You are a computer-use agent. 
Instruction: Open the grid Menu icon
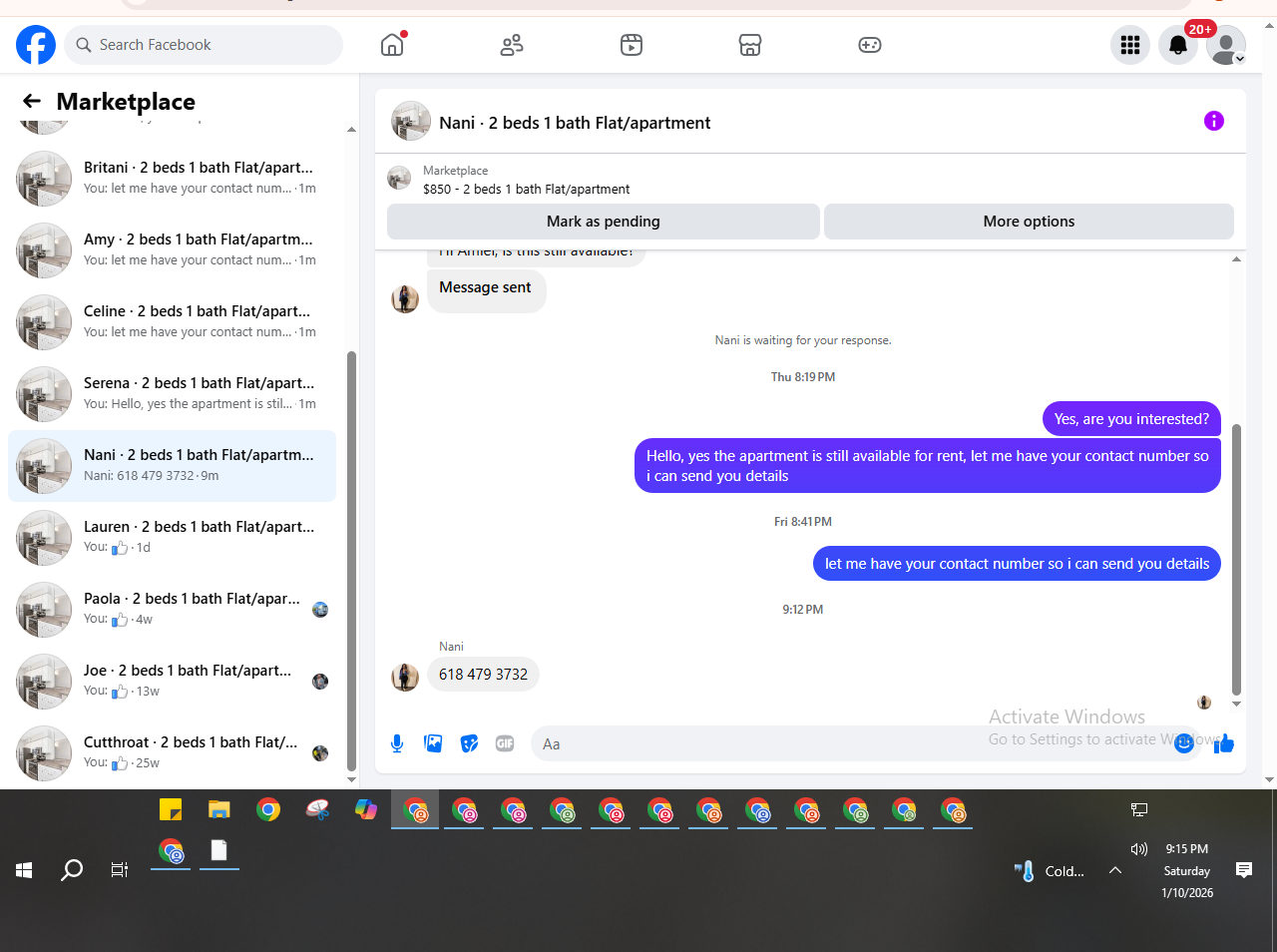click(1130, 45)
